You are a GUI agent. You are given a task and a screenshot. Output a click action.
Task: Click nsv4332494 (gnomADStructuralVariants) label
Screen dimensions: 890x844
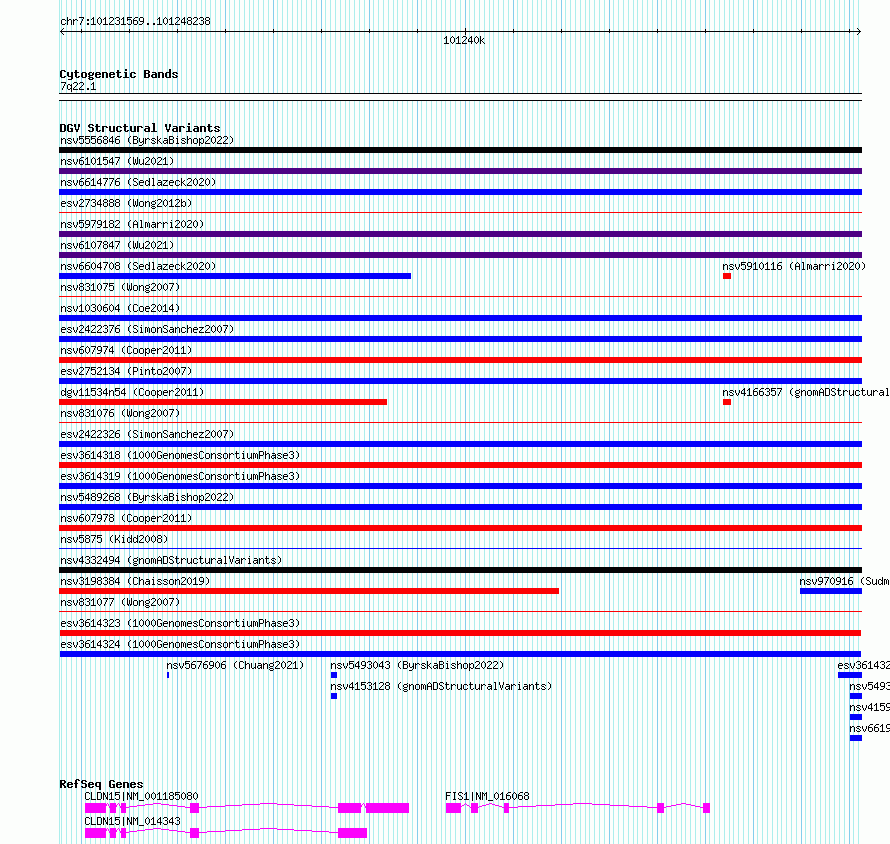[x=171, y=560]
